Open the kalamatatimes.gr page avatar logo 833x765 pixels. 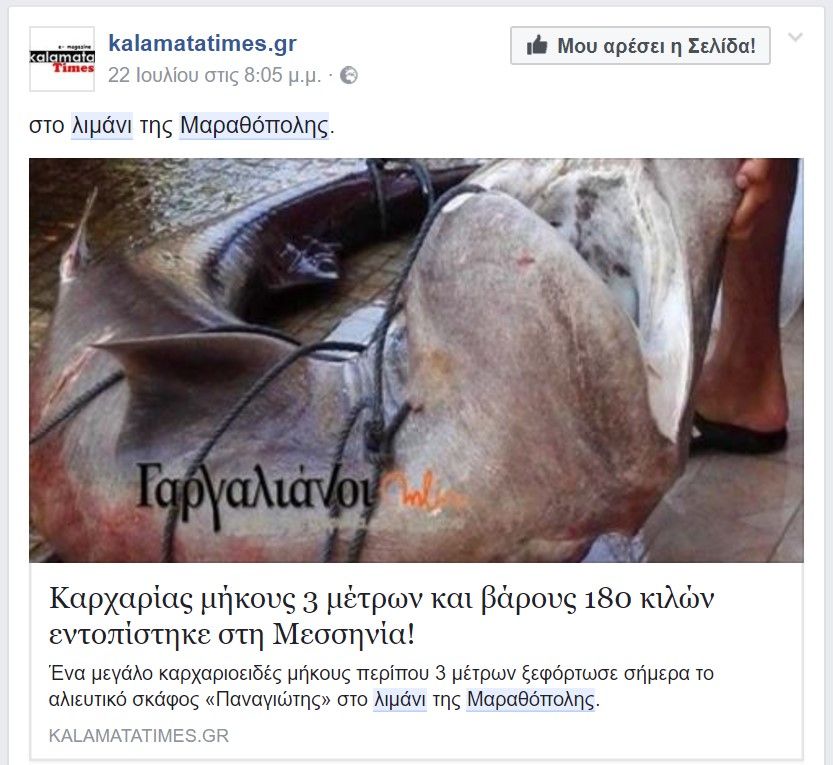click(62, 59)
